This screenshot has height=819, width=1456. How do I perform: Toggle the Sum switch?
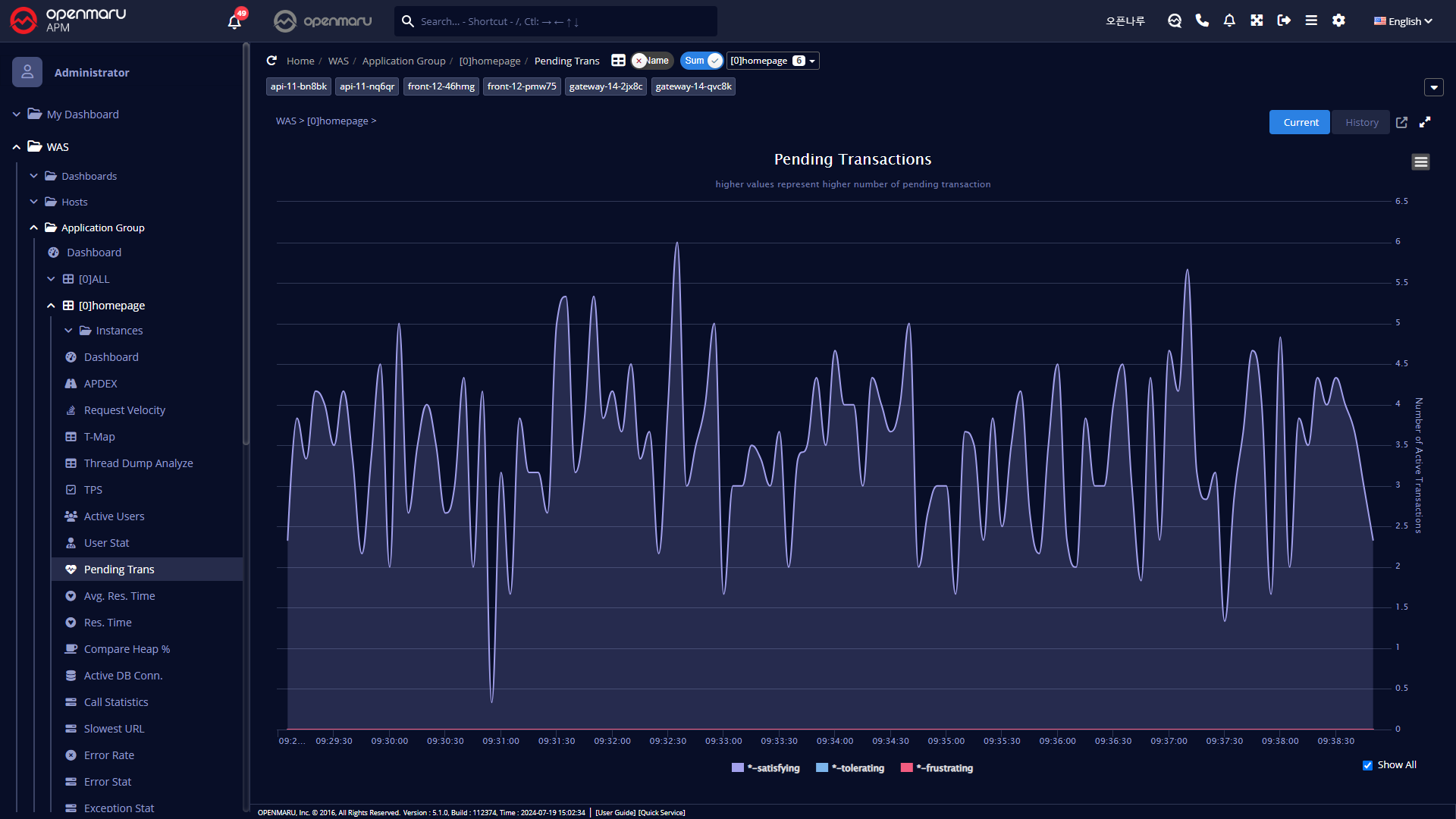click(701, 61)
